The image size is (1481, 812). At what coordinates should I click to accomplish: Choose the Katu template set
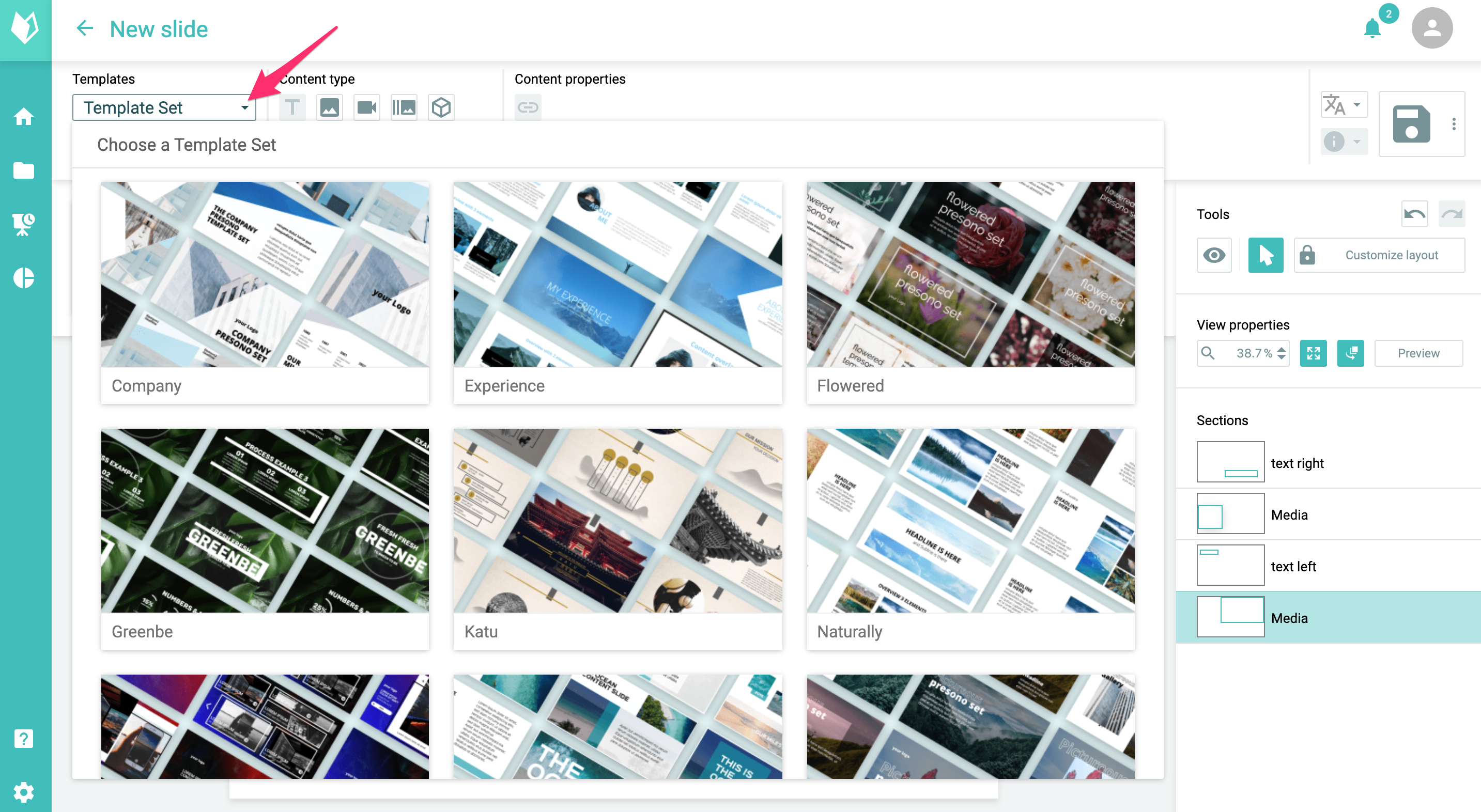[618, 539]
